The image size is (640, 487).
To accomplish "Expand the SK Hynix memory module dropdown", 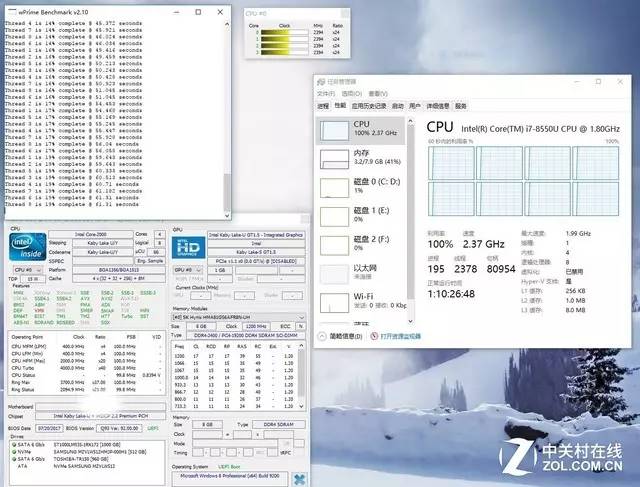I will coord(302,317).
